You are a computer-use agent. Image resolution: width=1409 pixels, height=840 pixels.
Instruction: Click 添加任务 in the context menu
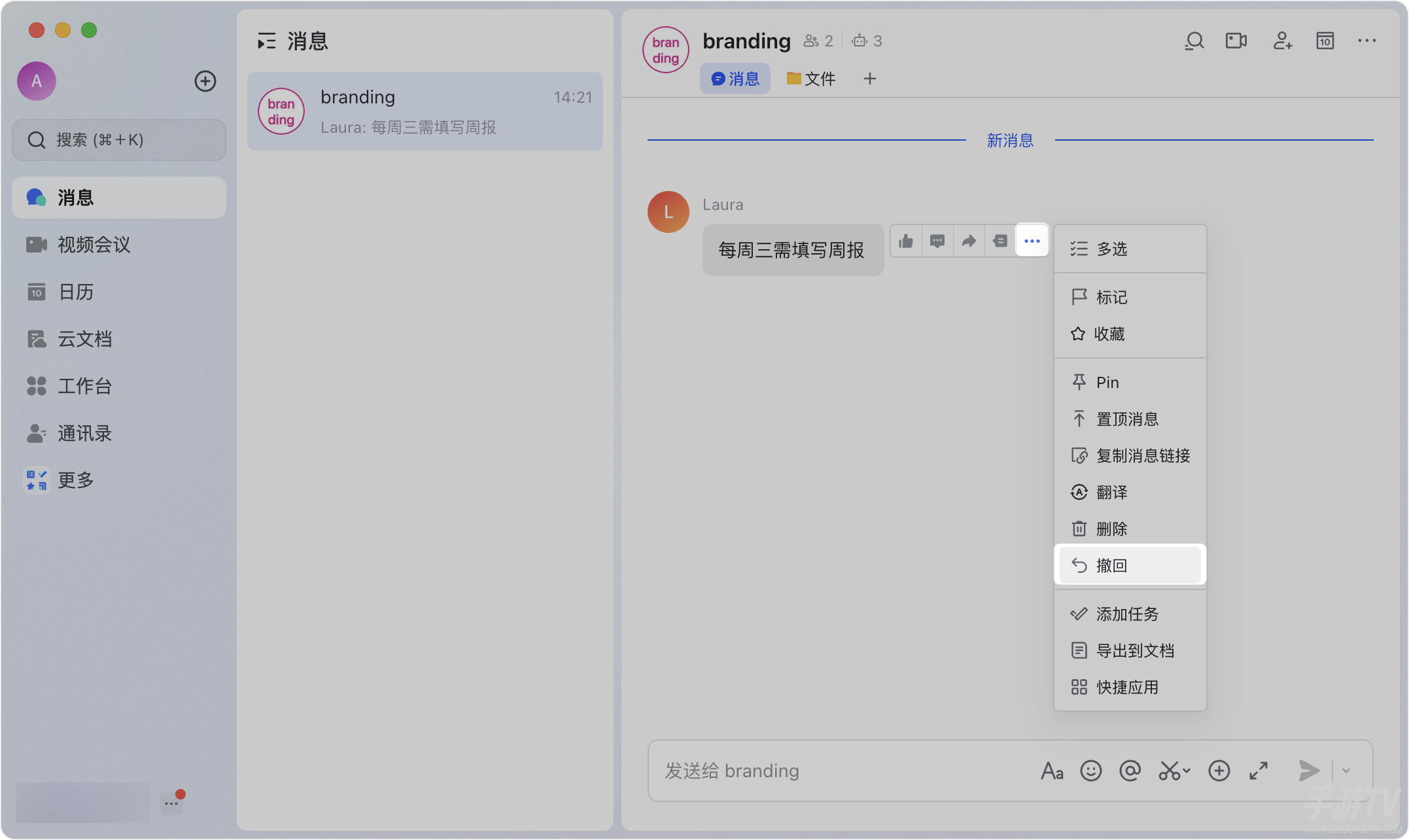tap(1130, 614)
